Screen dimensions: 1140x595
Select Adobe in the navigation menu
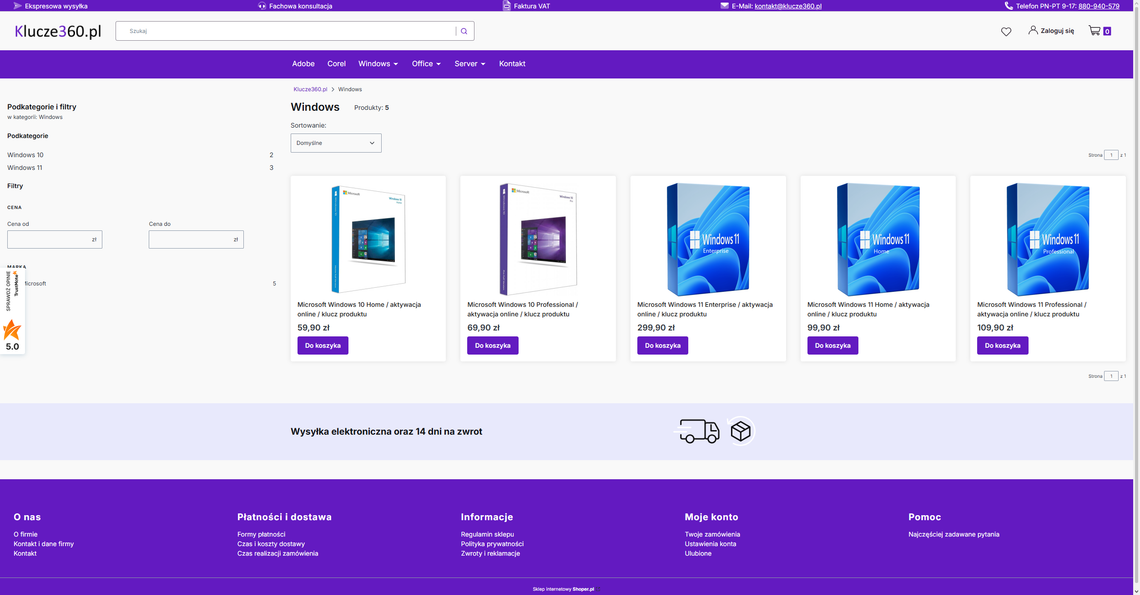pos(303,63)
